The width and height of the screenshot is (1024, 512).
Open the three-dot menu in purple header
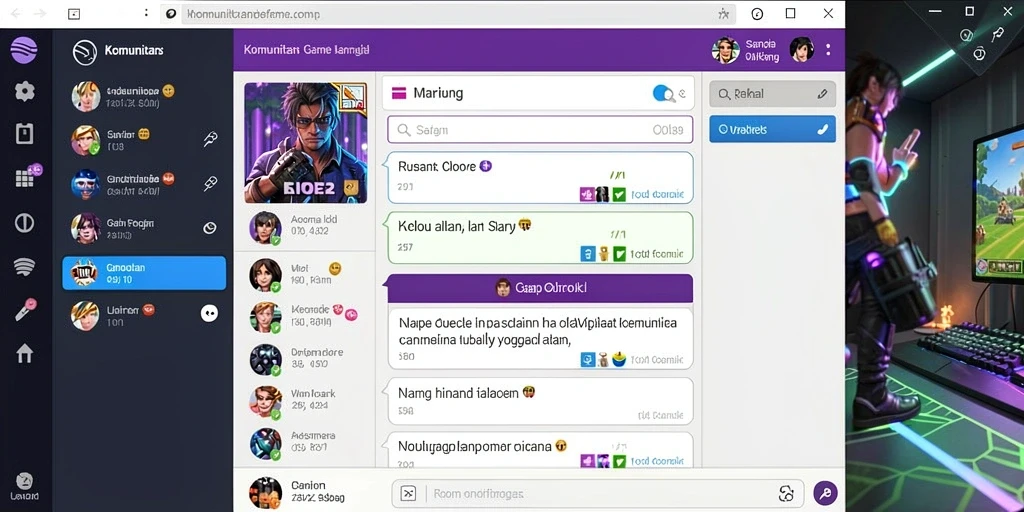[x=828, y=50]
